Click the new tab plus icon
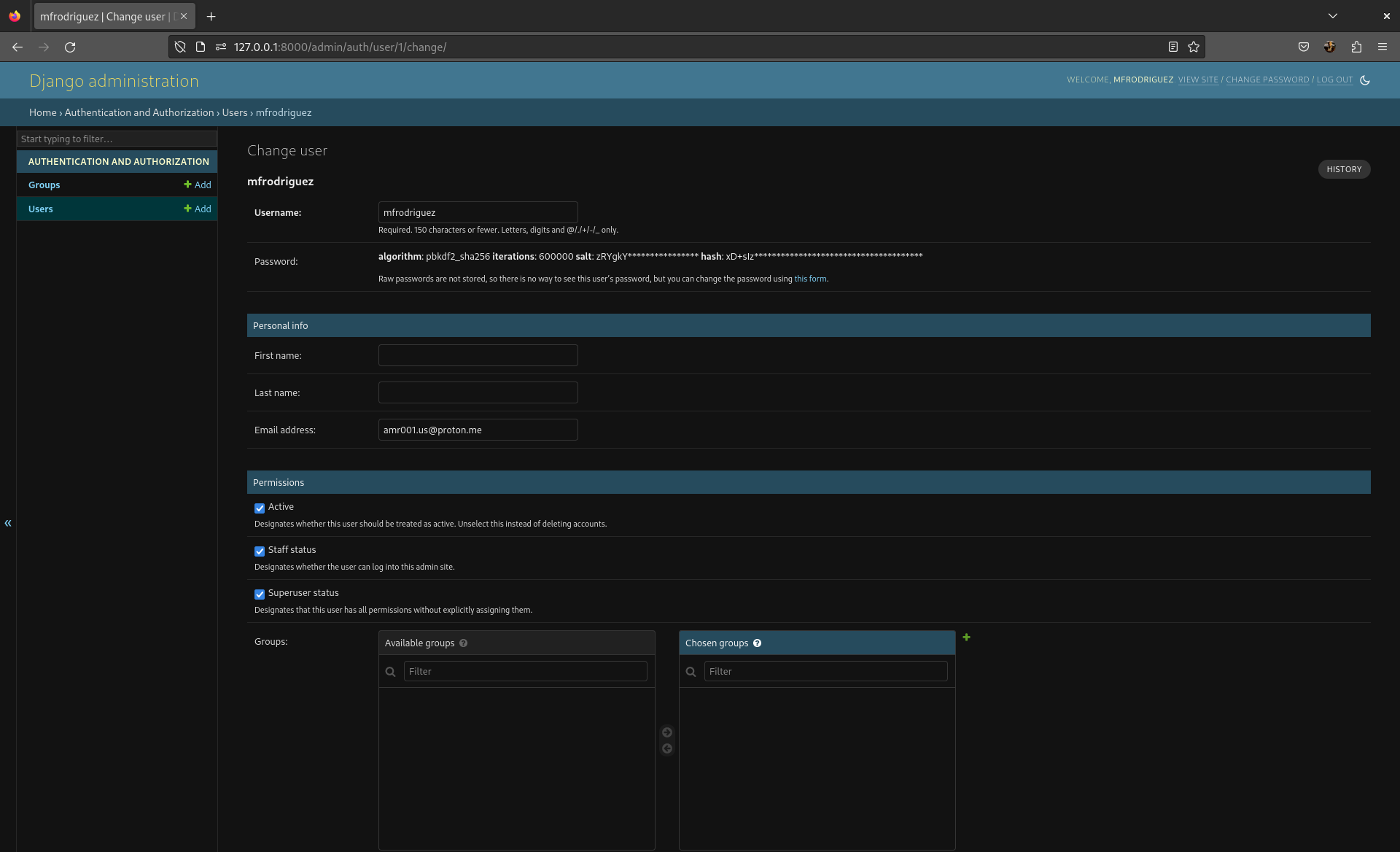The image size is (1400, 852). coord(211,17)
